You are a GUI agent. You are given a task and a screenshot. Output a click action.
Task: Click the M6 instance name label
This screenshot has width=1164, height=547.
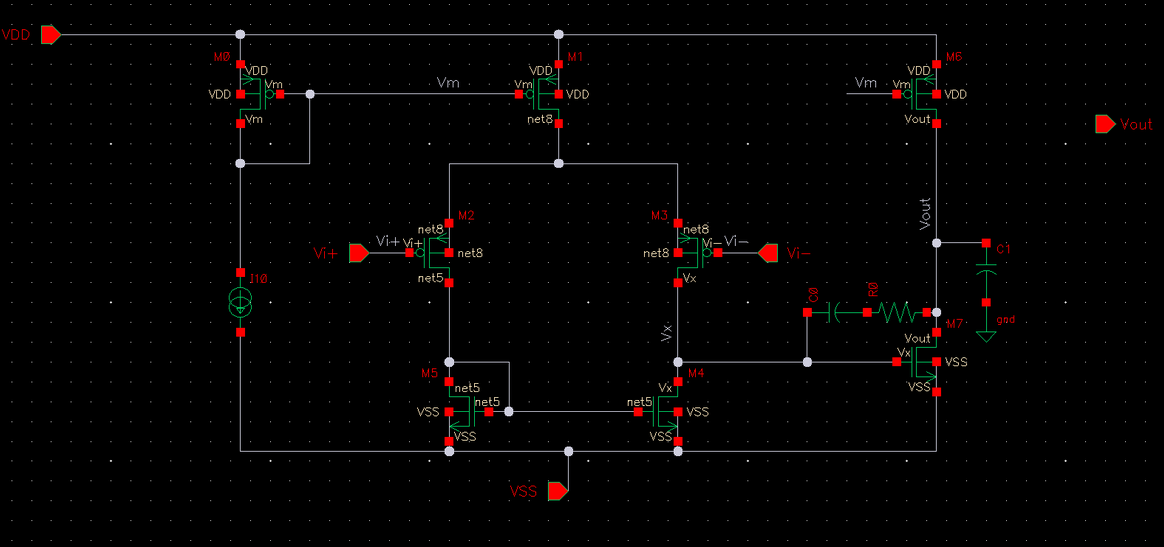pos(953,57)
